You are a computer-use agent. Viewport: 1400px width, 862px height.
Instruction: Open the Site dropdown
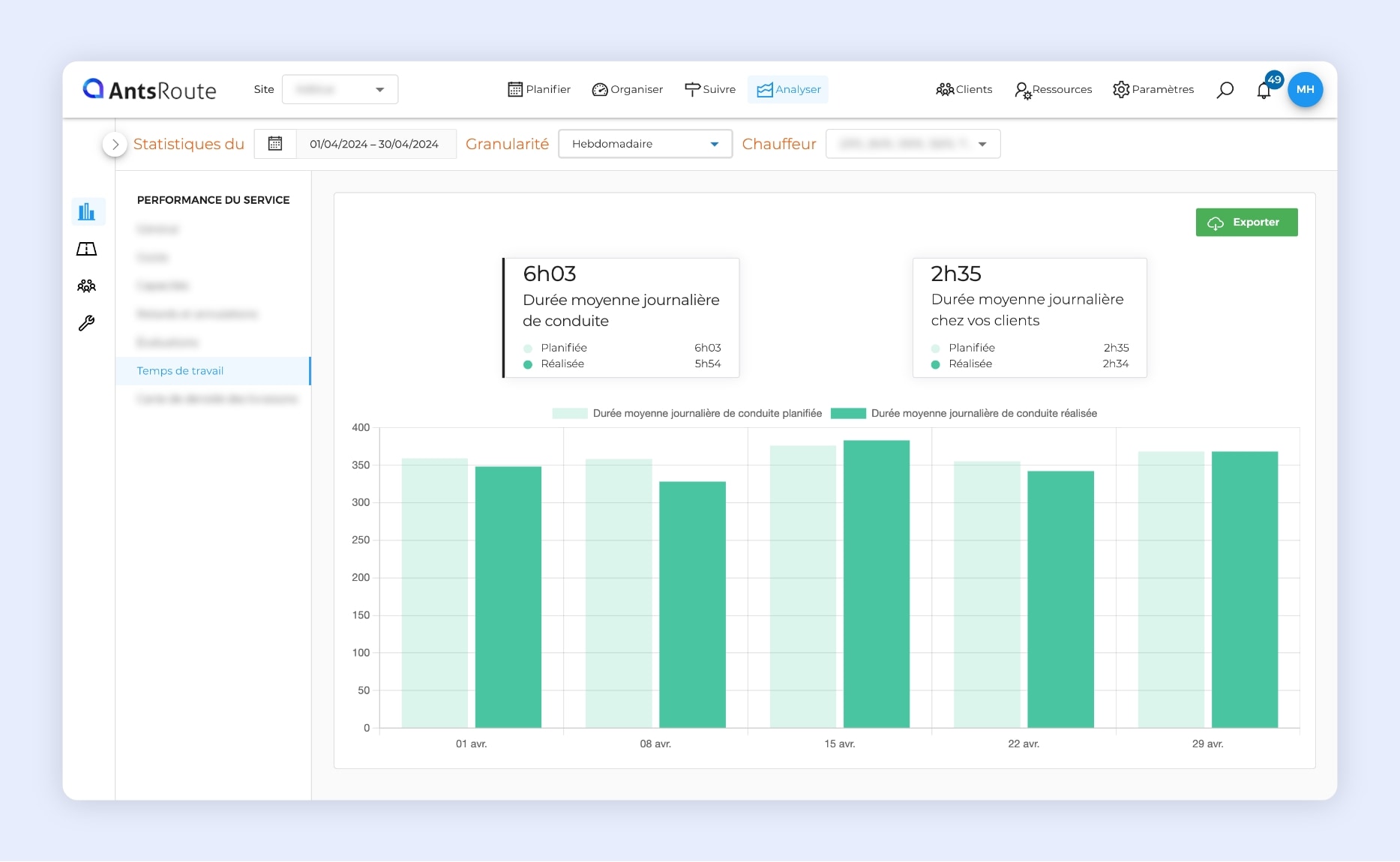click(340, 90)
